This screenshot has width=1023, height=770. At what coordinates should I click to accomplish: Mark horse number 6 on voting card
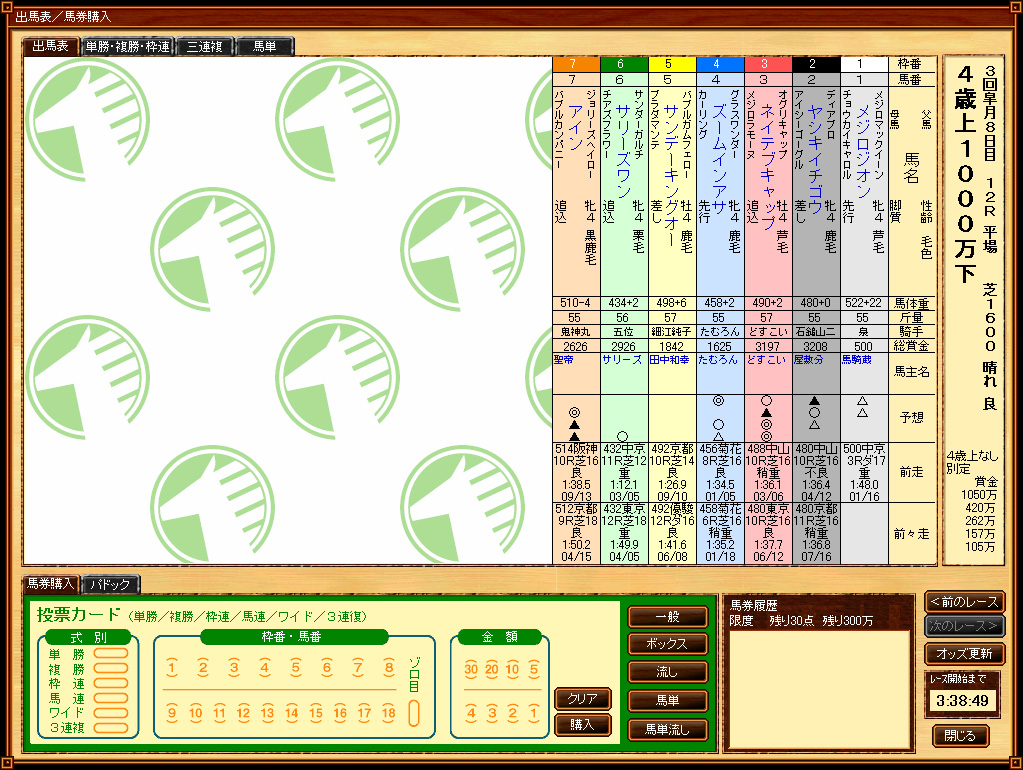327,668
